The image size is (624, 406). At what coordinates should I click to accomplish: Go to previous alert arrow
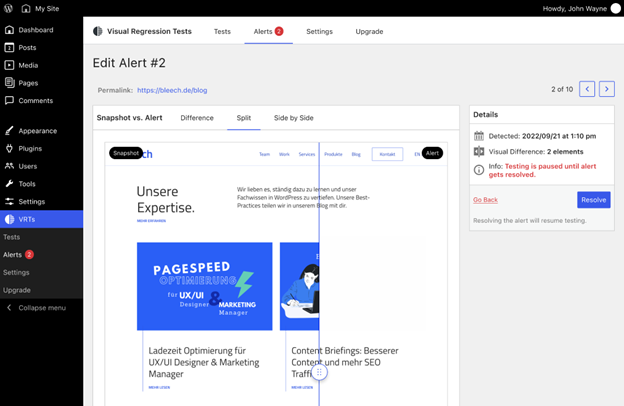(587, 89)
